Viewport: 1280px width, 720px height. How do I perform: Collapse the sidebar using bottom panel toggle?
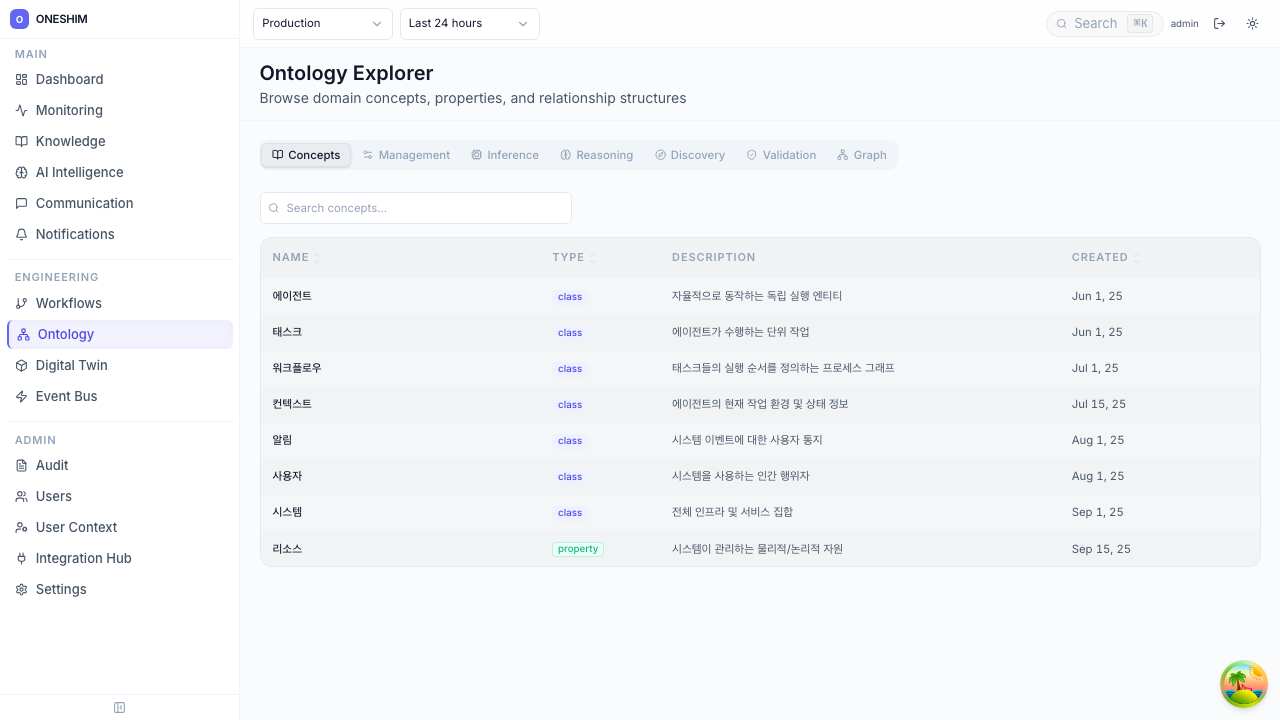[119, 707]
